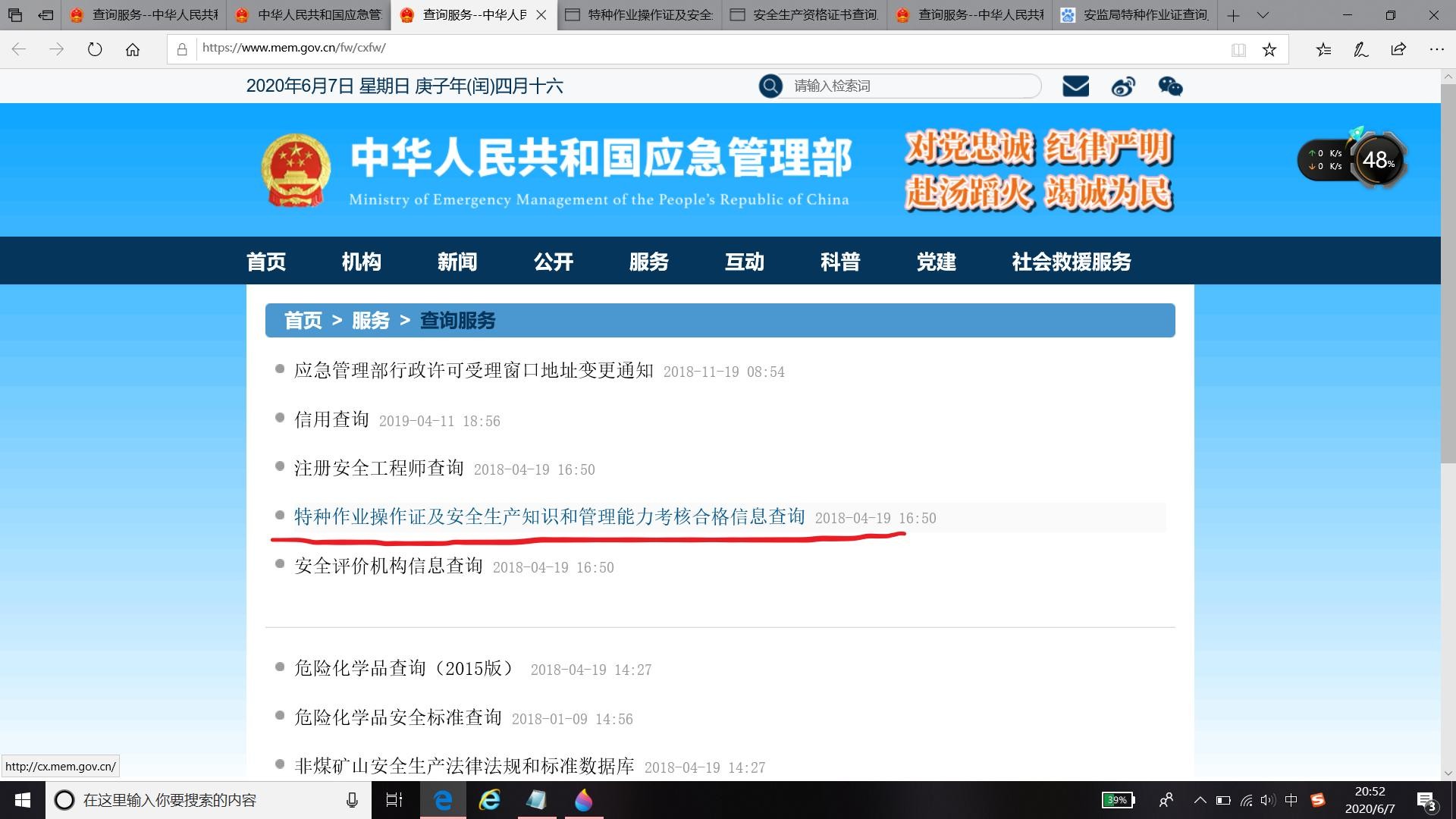Open browser settings ellipsis menu
This screenshot has height=819, width=1456.
(1436, 49)
